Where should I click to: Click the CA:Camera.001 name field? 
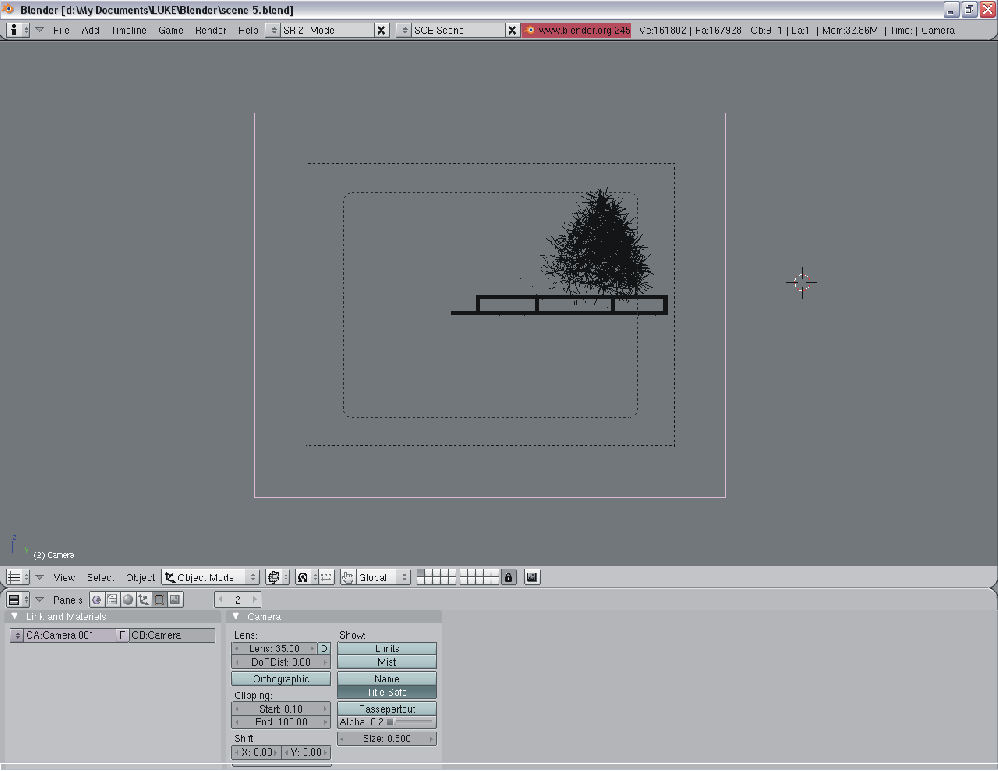click(x=71, y=635)
